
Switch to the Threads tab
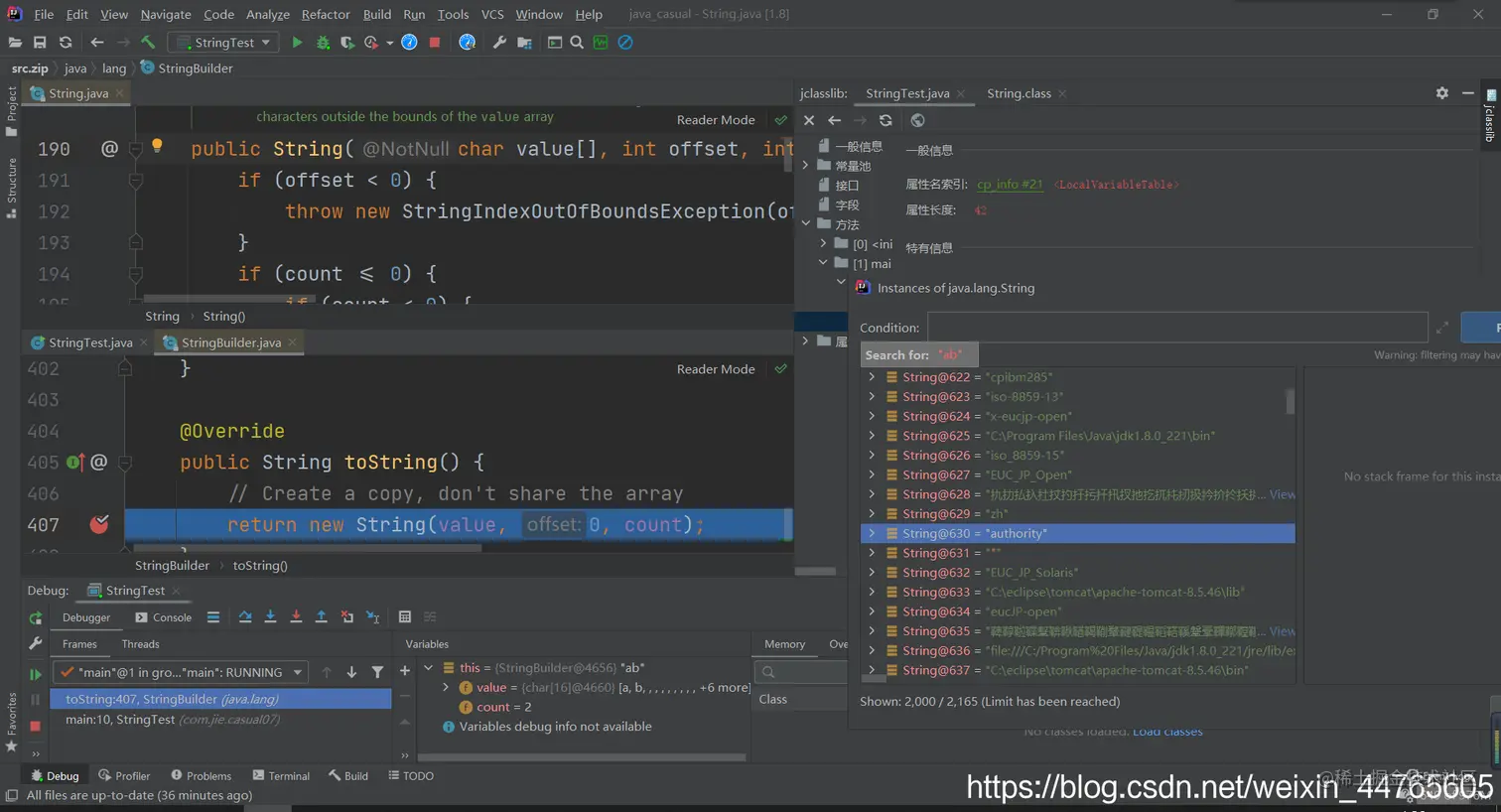[140, 644]
